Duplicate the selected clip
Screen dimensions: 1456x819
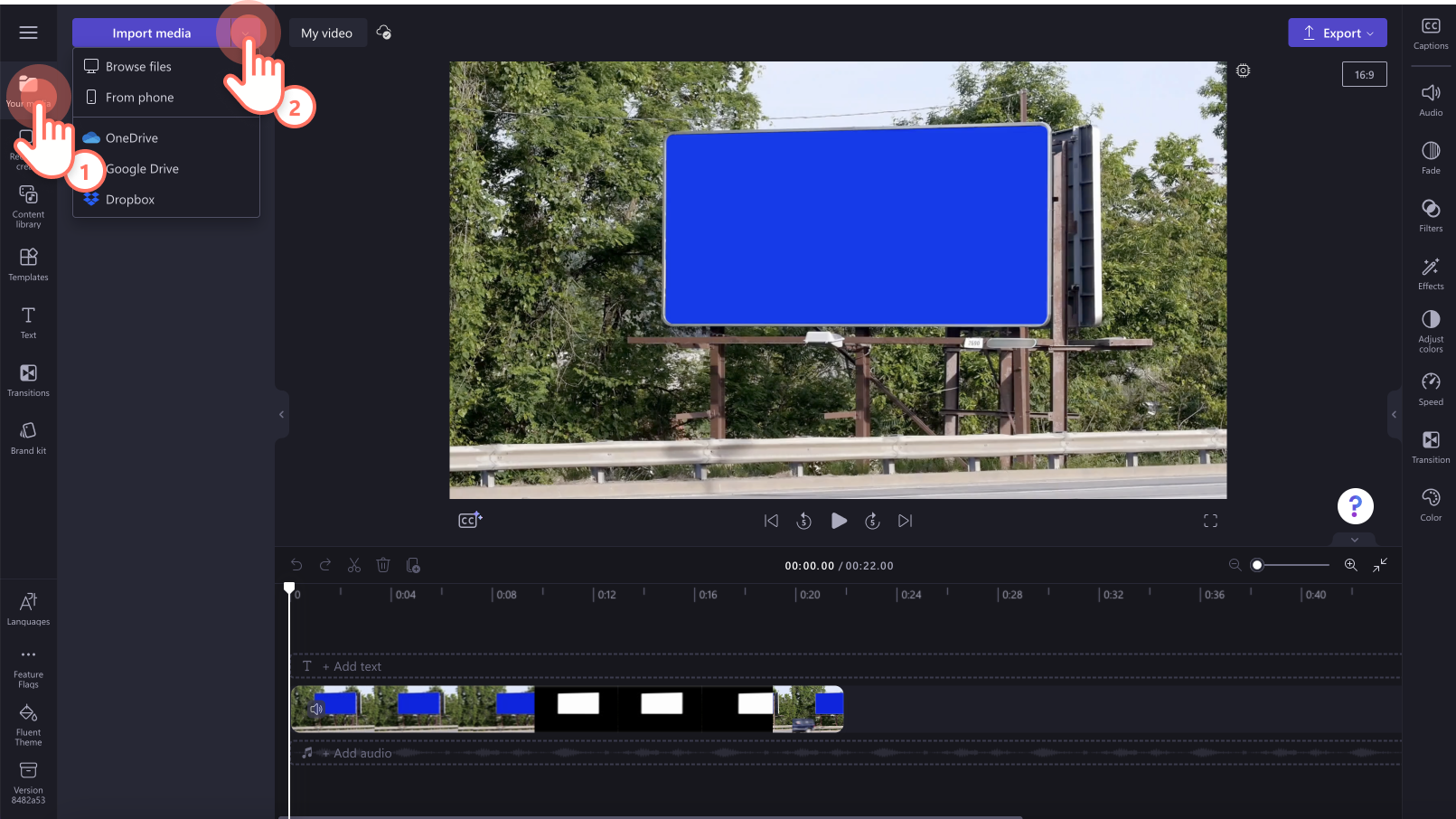tap(413, 565)
